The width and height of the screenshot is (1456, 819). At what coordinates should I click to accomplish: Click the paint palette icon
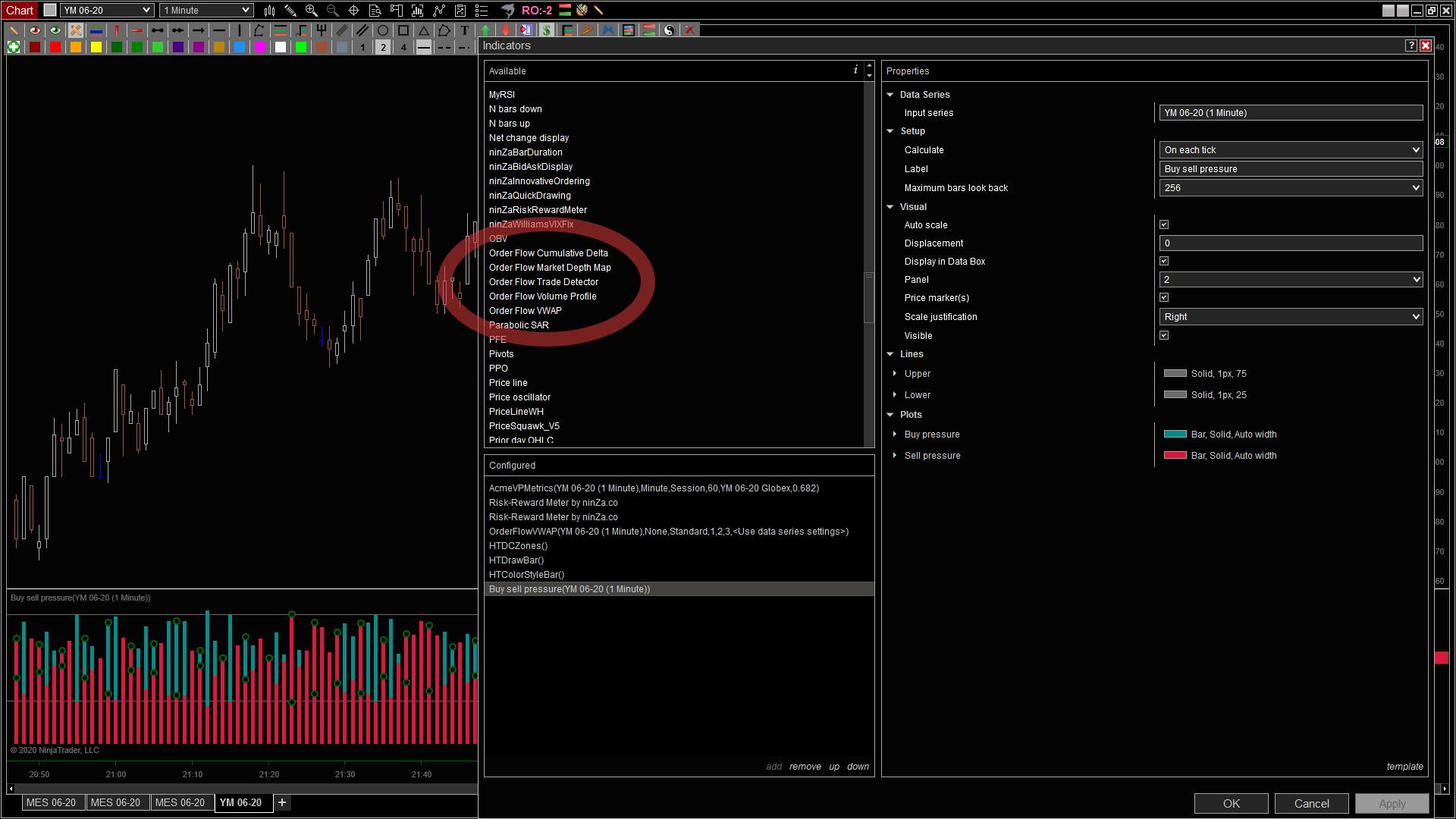pos(582,11)
